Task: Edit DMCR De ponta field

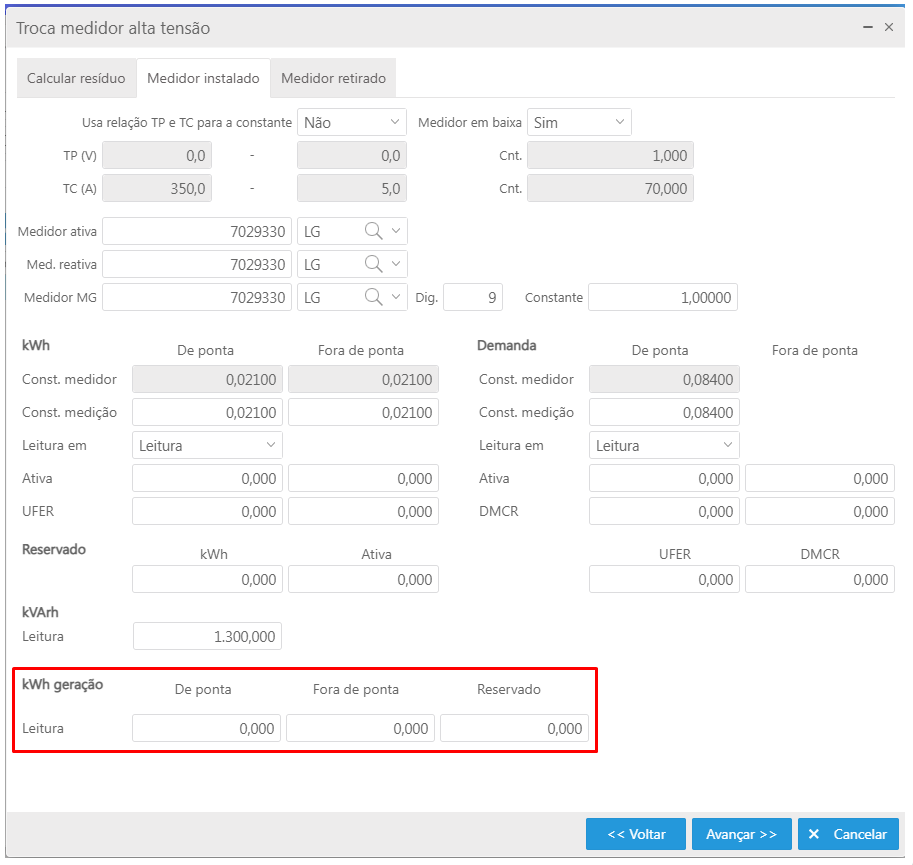Action: (664, 512)
